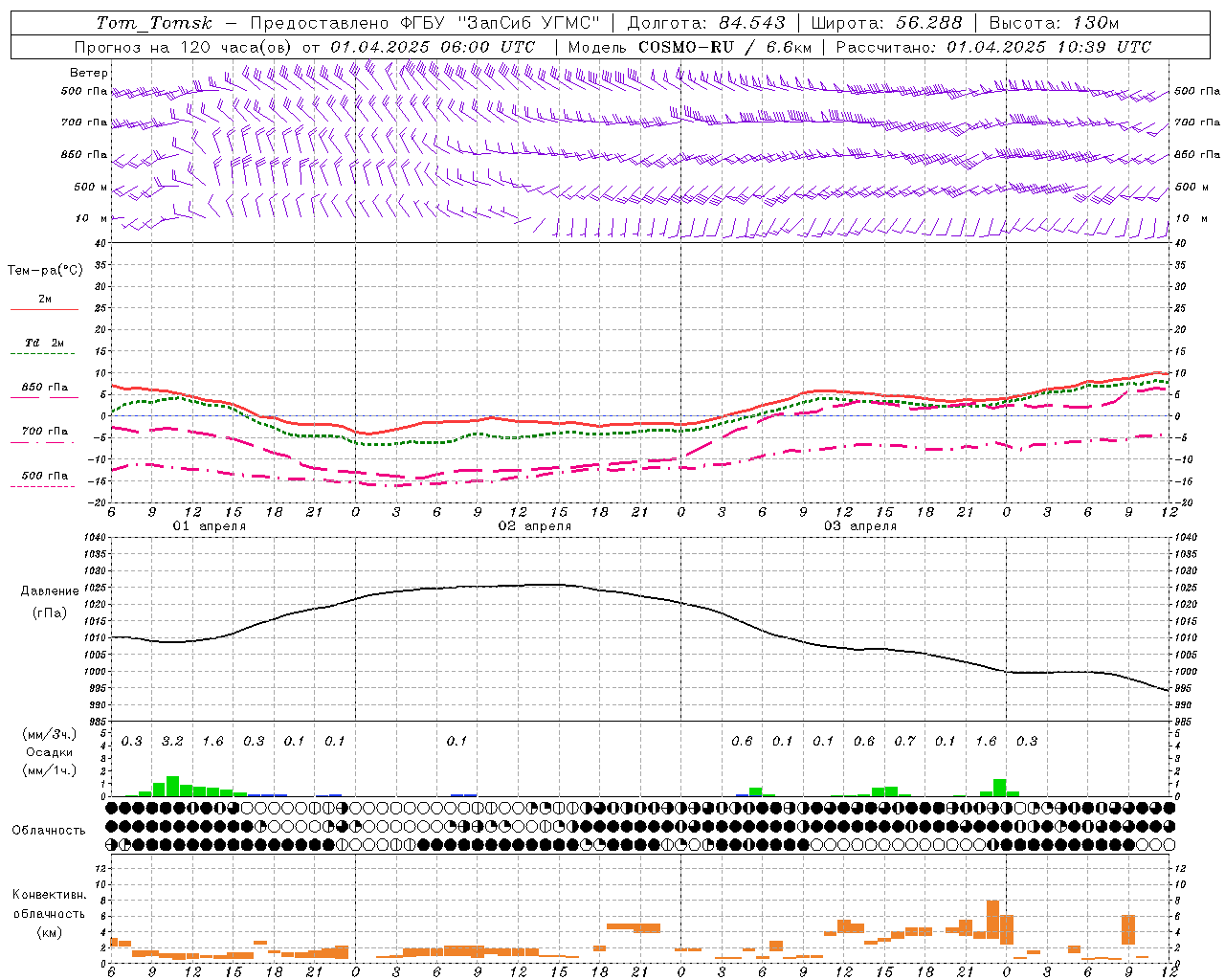Click the Осадки panel label
This screenshot has width=1225, height=980.
pos(49,752)
